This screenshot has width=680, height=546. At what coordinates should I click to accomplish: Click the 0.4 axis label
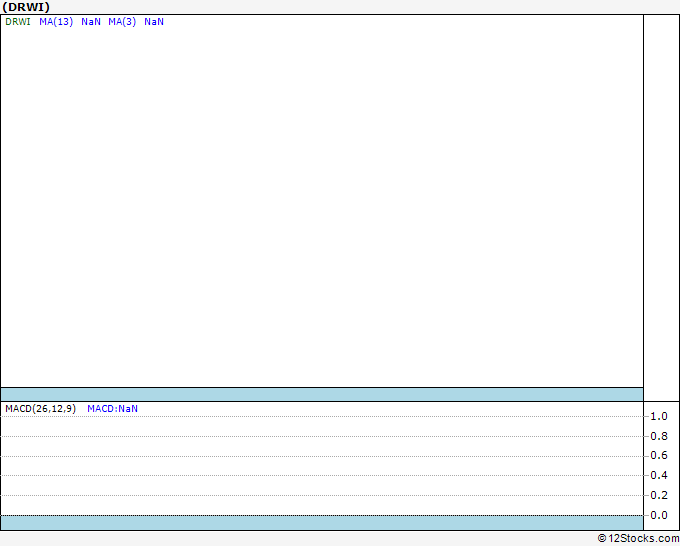point(659,476)
